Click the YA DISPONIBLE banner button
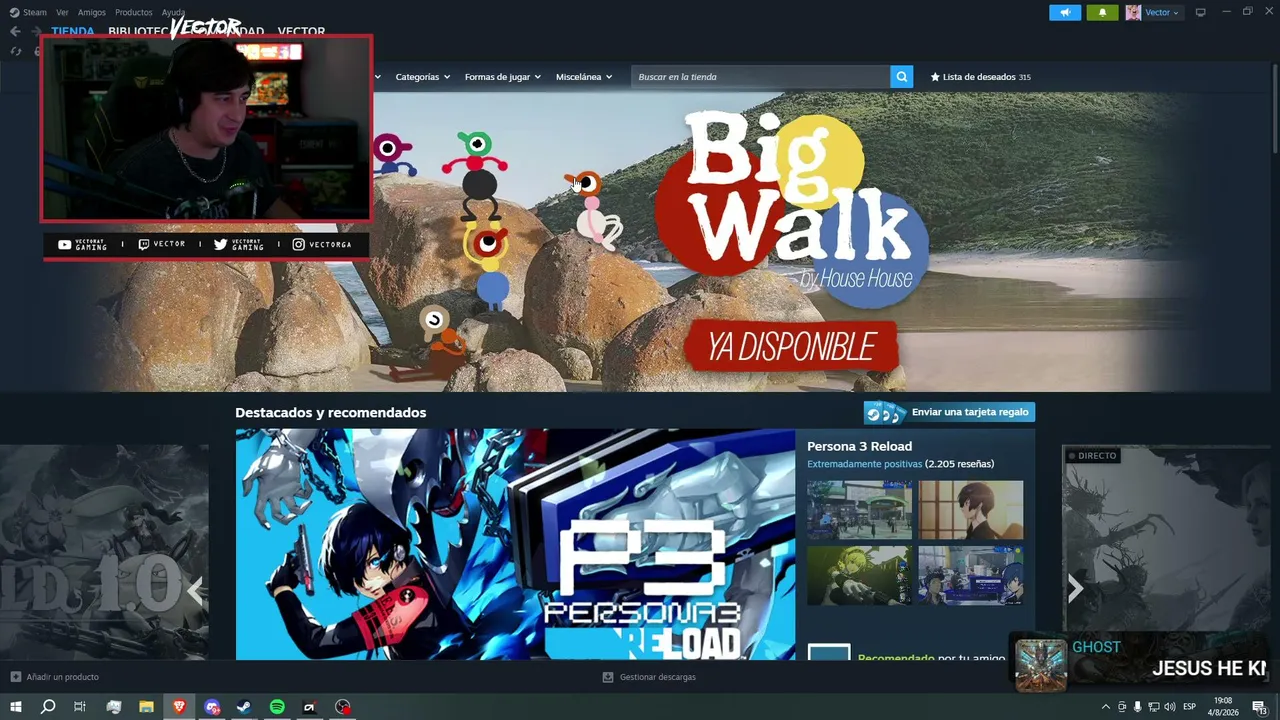 792,347
